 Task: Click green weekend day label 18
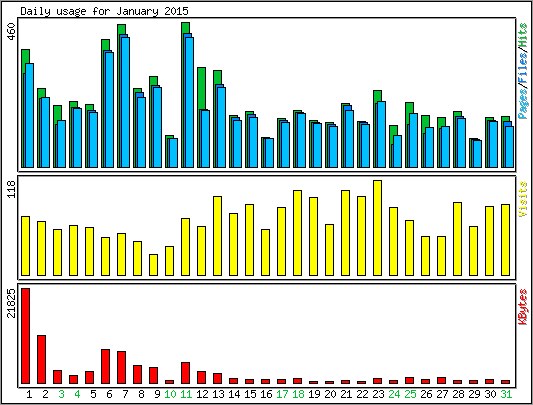tap(298, 394)
